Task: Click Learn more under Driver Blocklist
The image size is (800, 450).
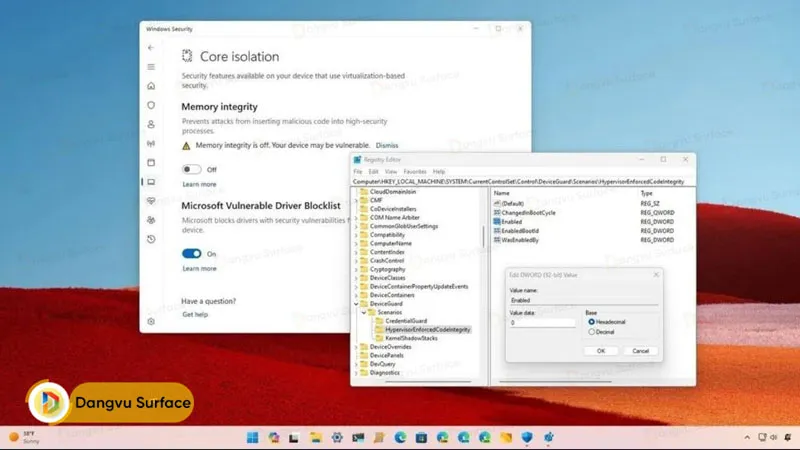Action: coord(199,268)
